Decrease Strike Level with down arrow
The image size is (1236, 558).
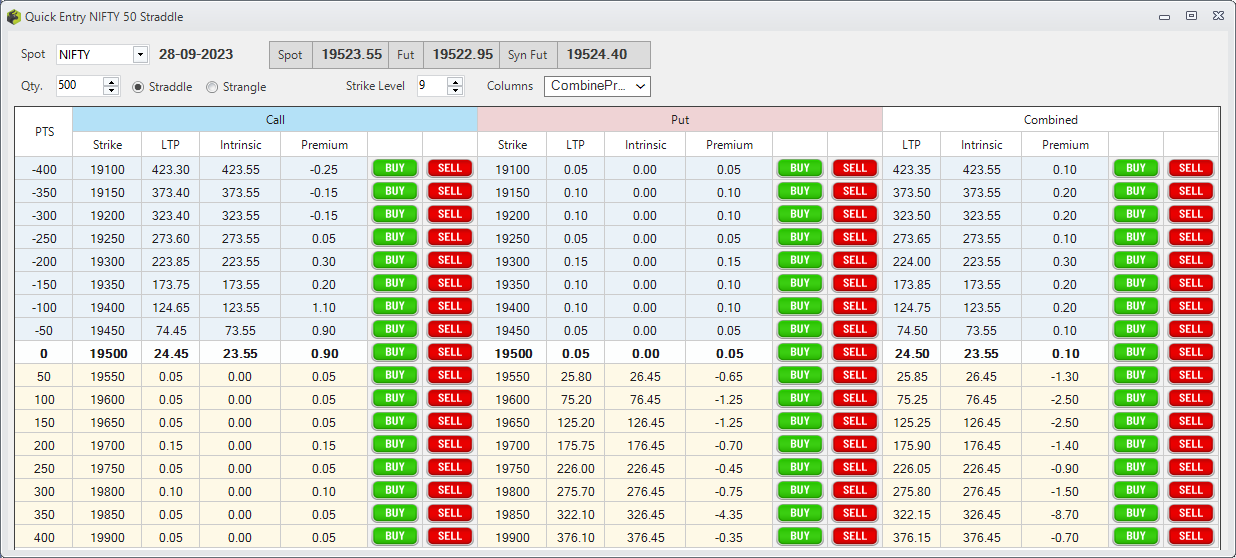456,91
